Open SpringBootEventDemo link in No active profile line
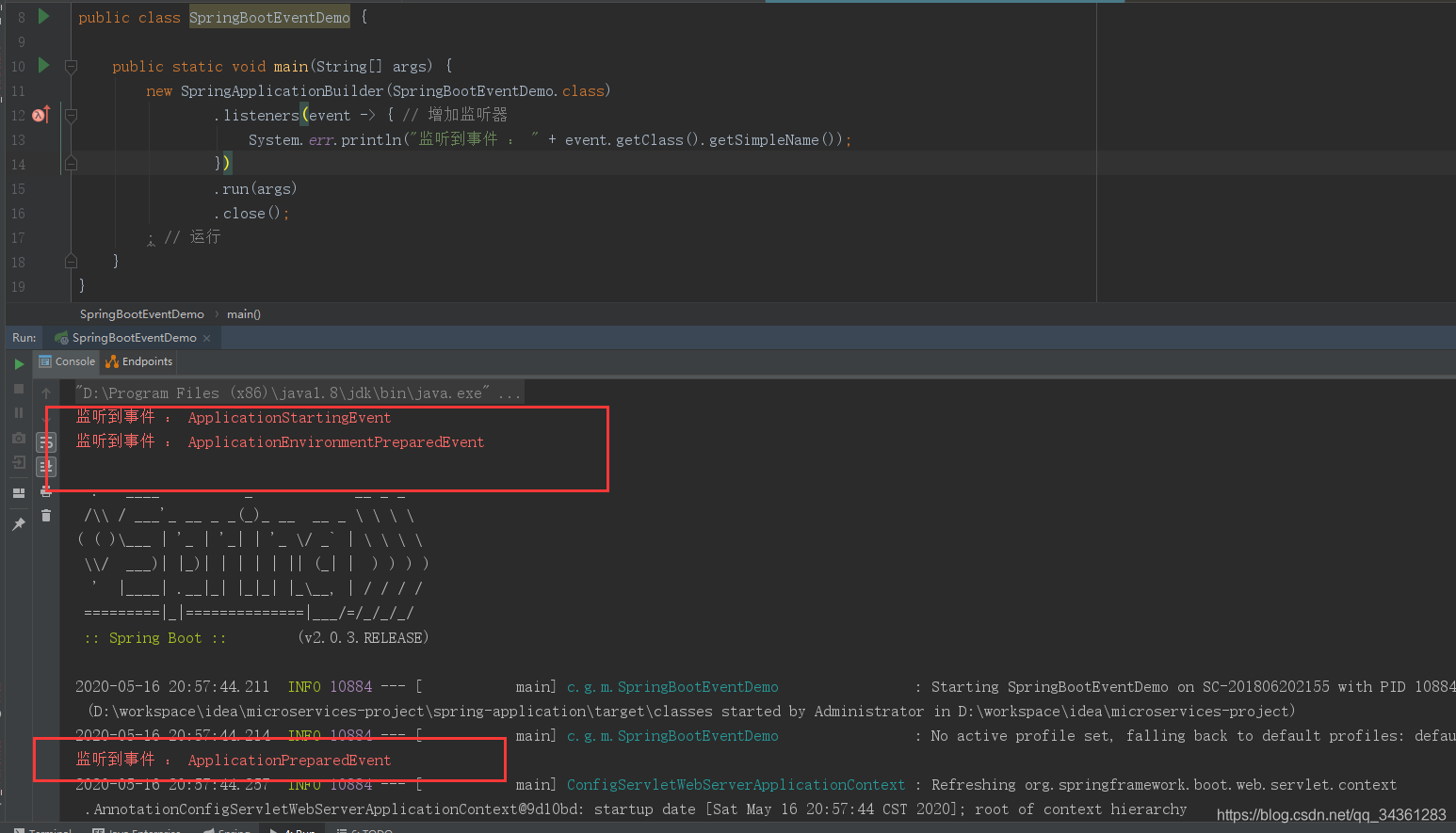Screen dimensions: 1456x833 coord(672,736)
